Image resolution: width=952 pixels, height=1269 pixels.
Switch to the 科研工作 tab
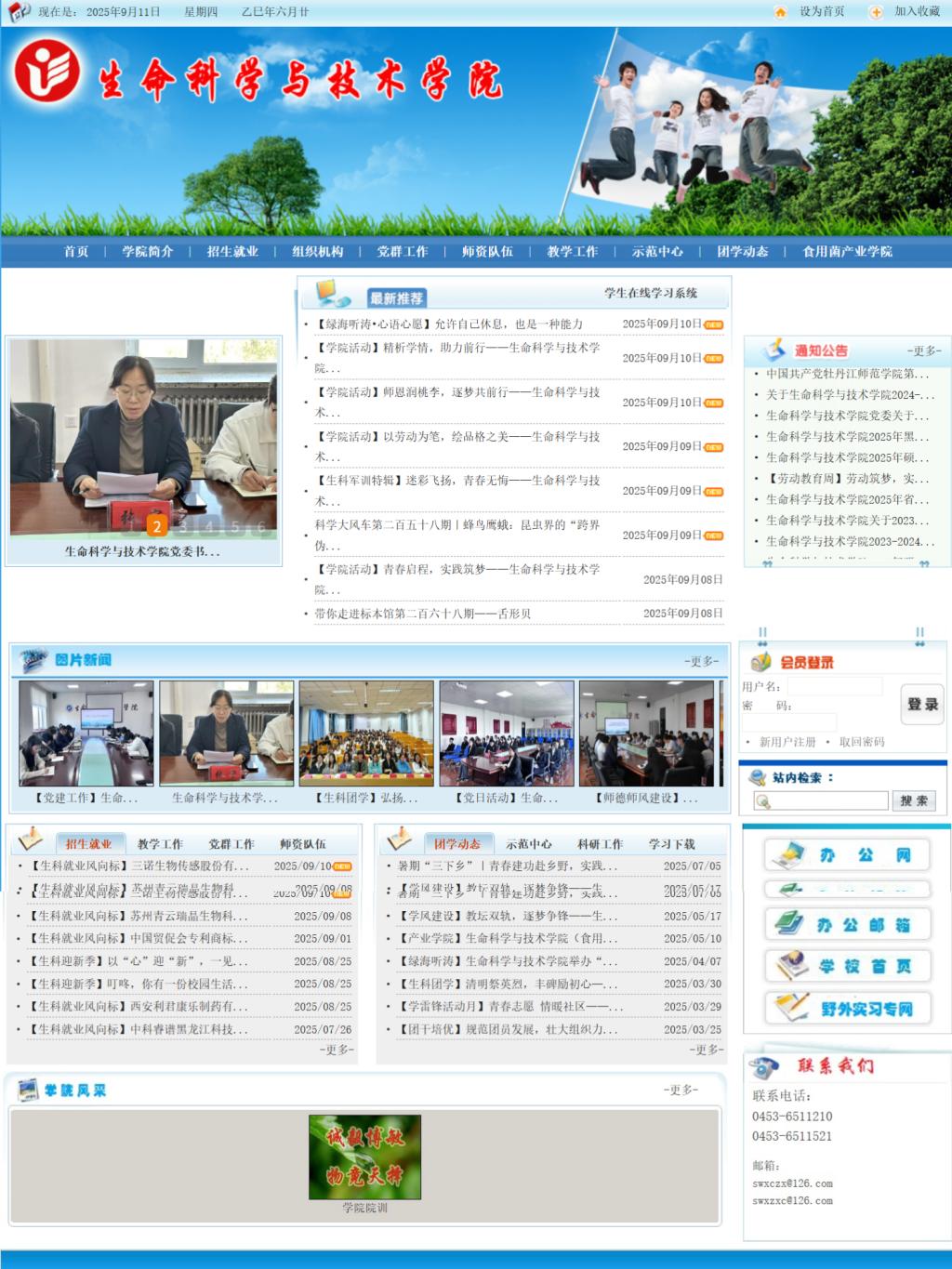(600, 844)
